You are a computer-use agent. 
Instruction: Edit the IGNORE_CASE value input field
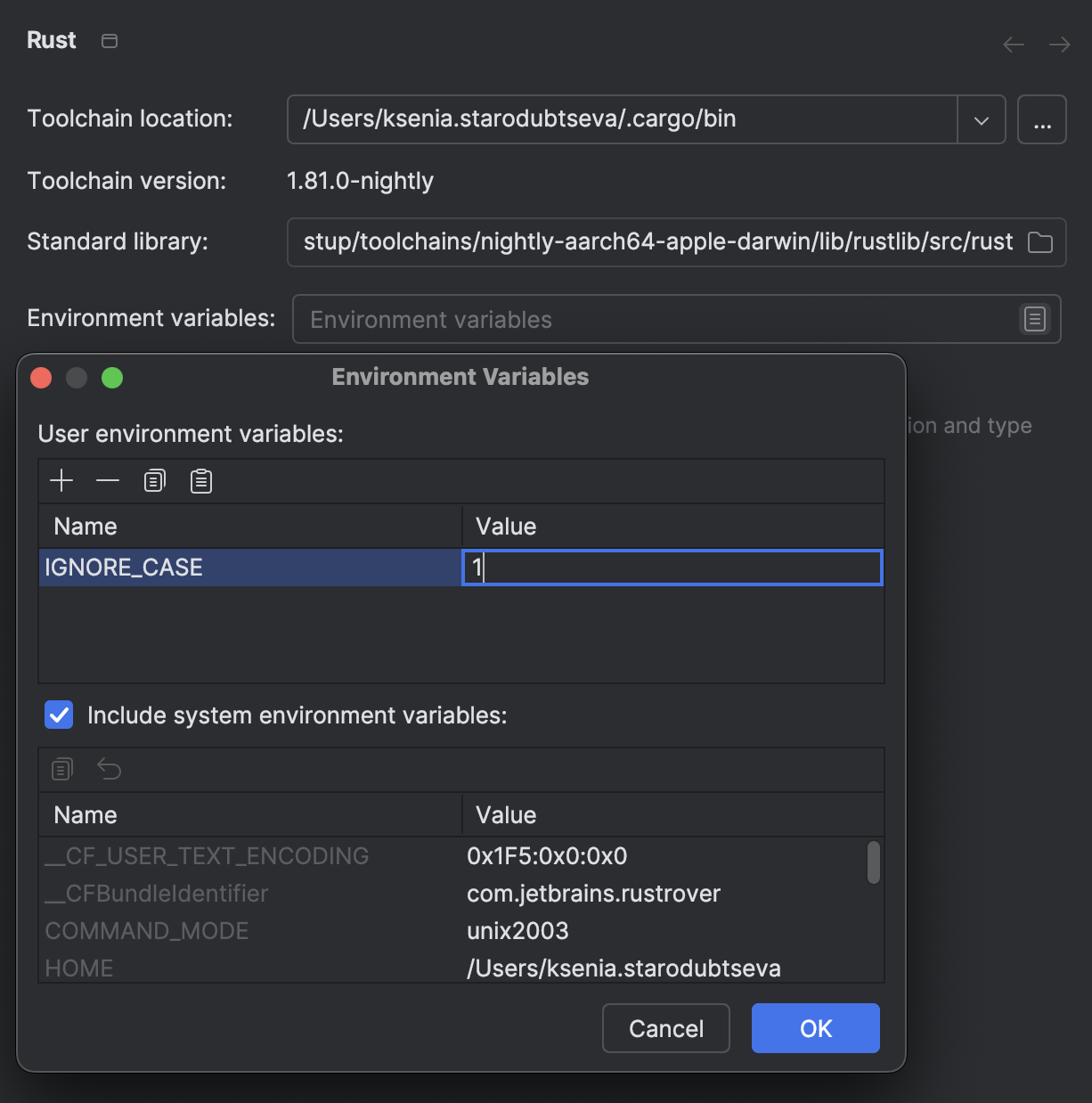[671, 568]
